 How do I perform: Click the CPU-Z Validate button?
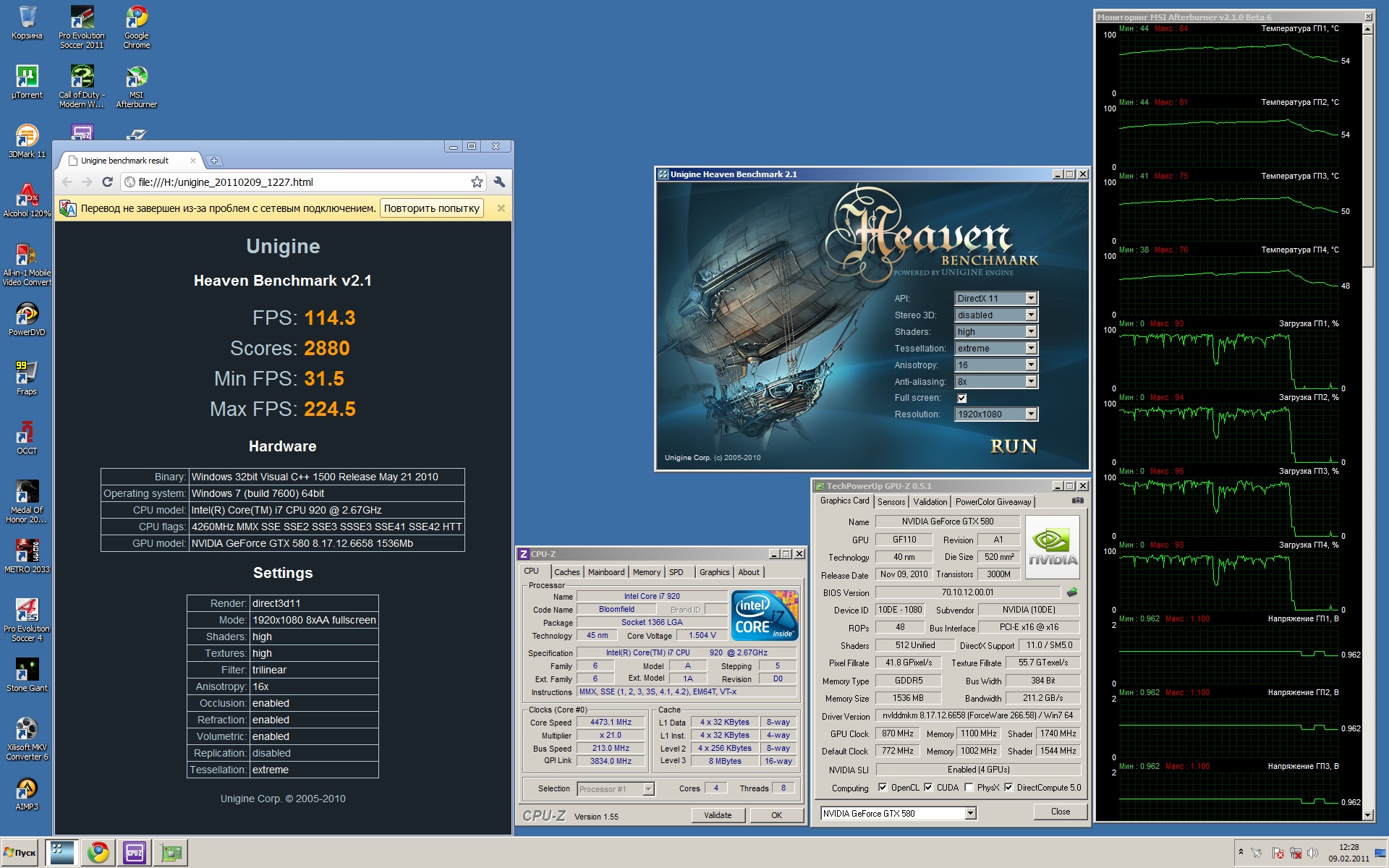718,815
